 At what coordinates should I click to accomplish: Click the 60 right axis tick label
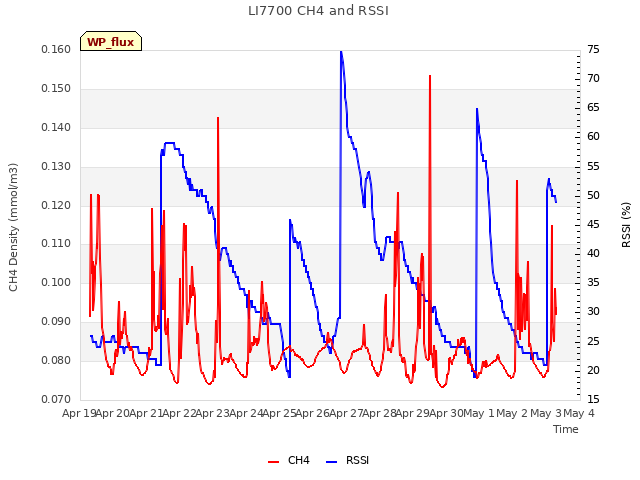point(593,136)
